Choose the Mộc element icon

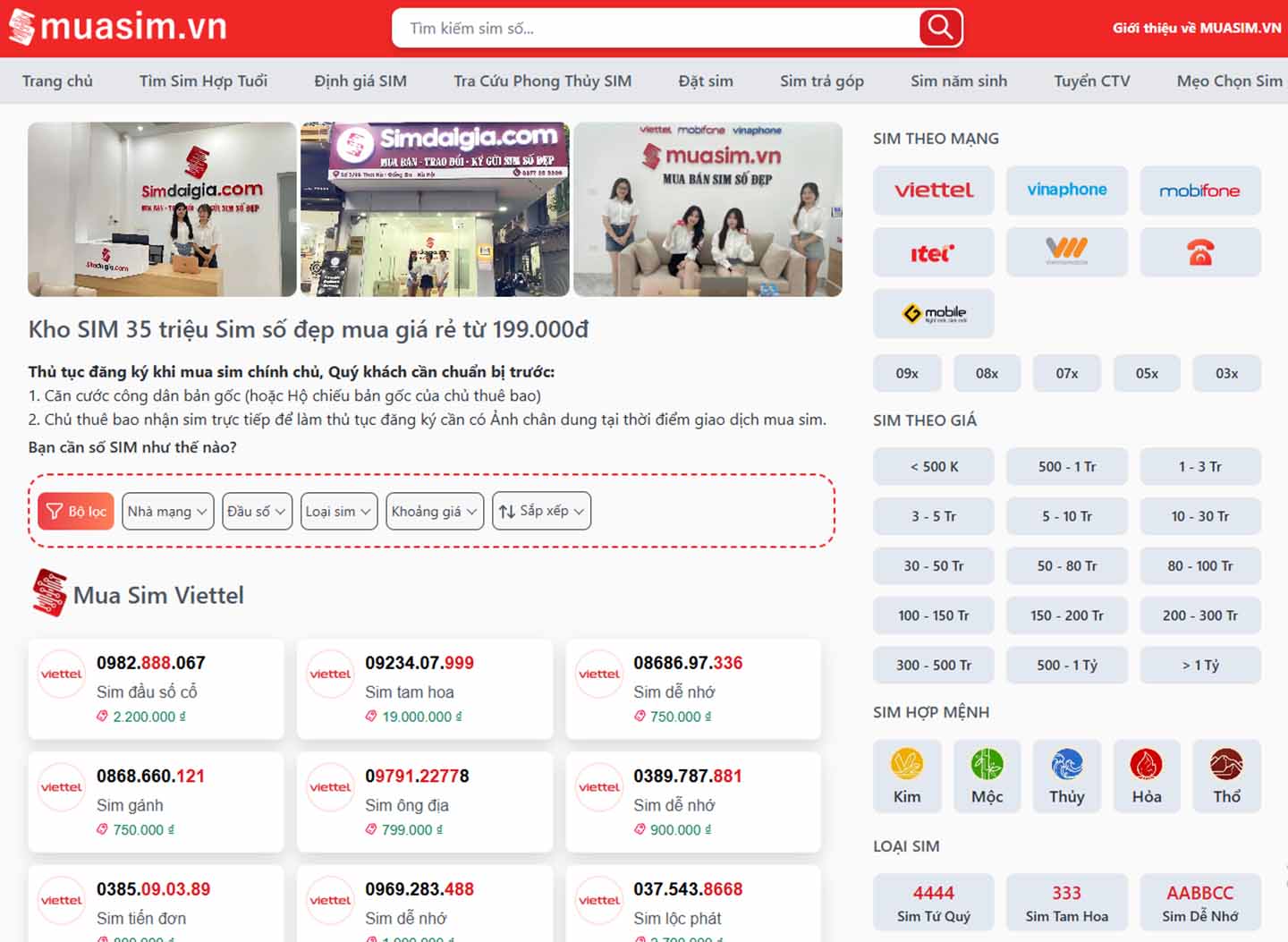(987, 764)
